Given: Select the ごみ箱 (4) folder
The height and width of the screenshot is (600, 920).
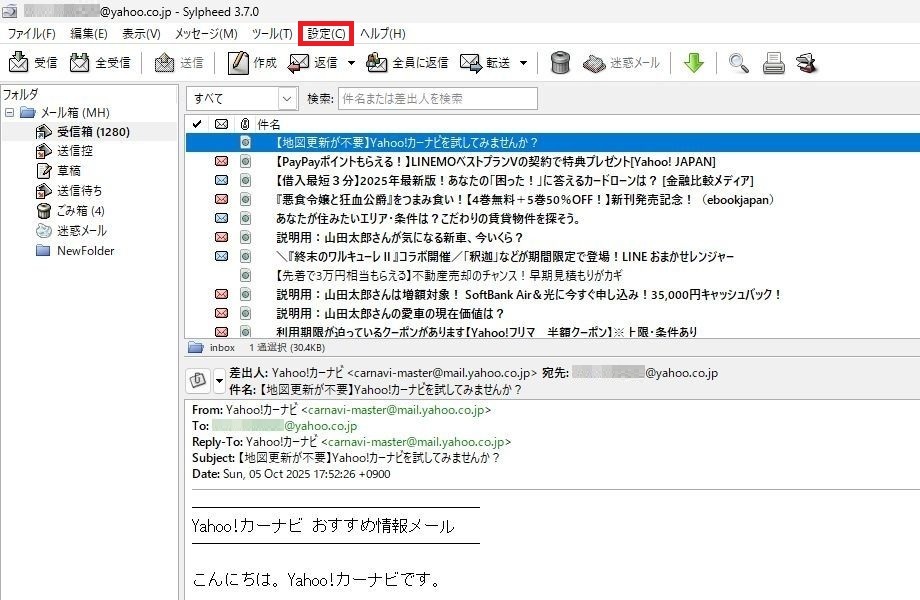Looking at the screenshot, I should (79, 211).
